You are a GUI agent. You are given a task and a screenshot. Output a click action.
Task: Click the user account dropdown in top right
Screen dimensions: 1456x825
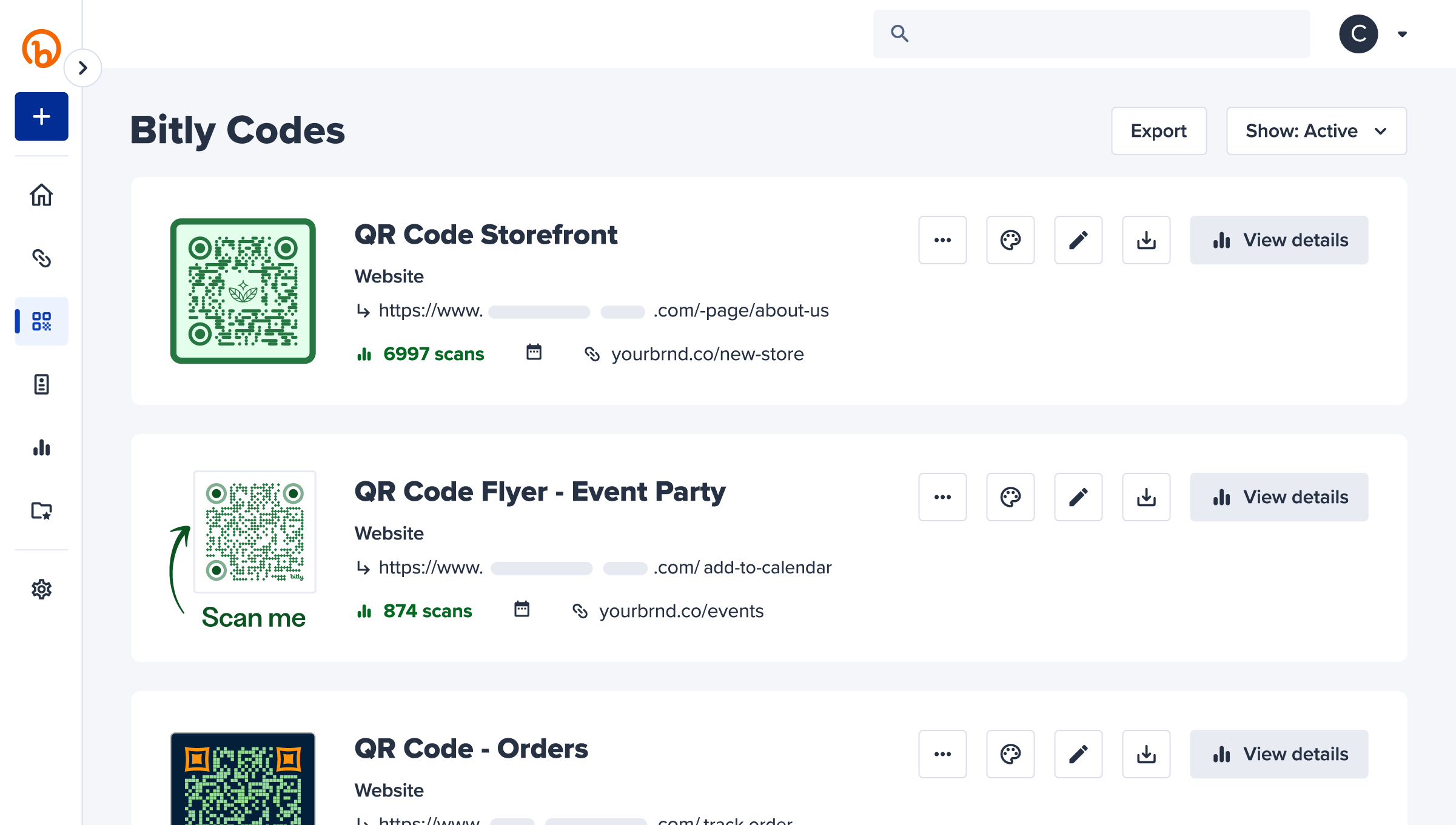(1398, 34)
